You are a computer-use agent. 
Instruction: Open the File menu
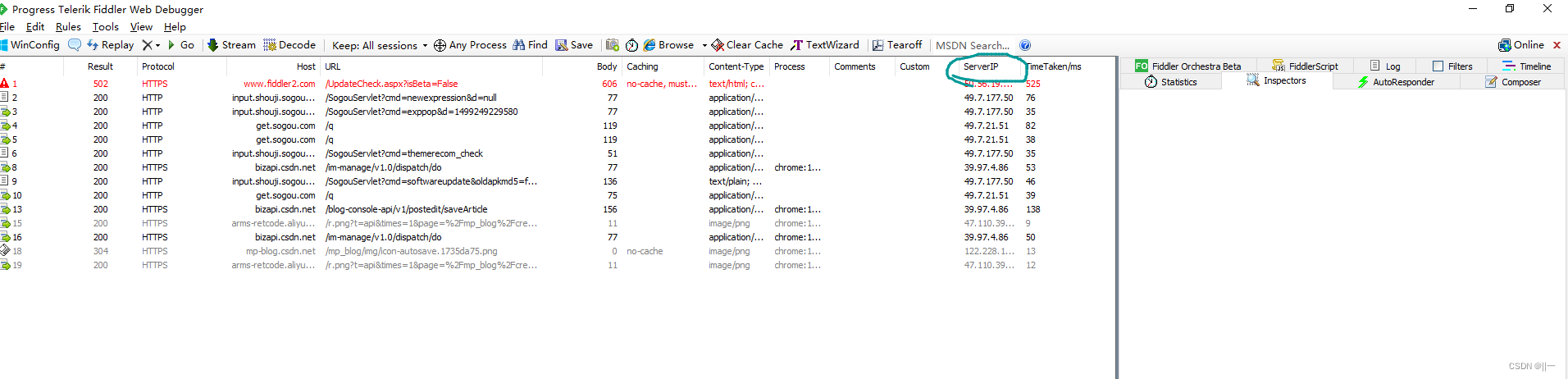pos(7,27)
